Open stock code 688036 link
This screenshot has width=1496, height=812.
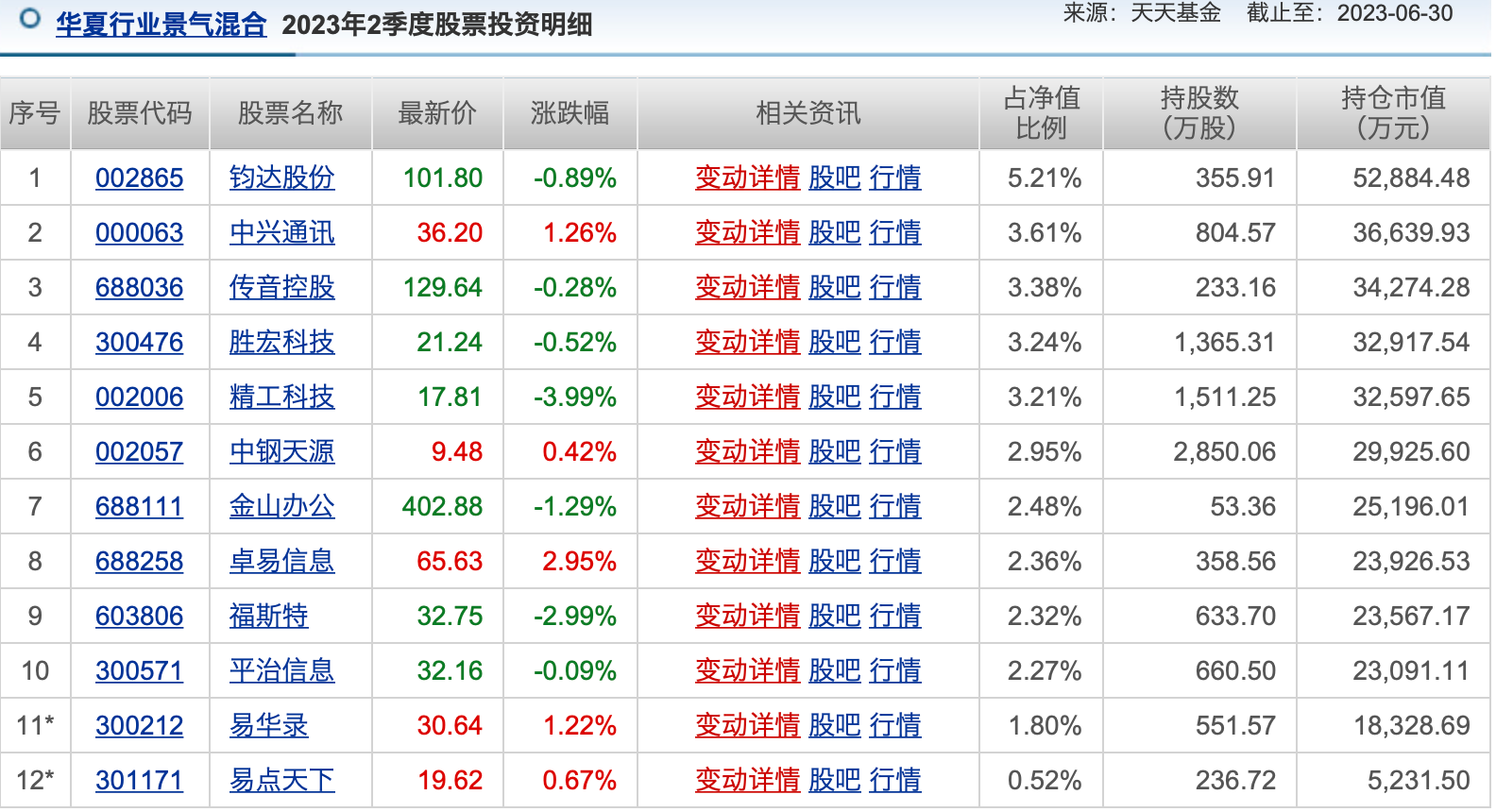pyautogui.click(x=139, y=288)
